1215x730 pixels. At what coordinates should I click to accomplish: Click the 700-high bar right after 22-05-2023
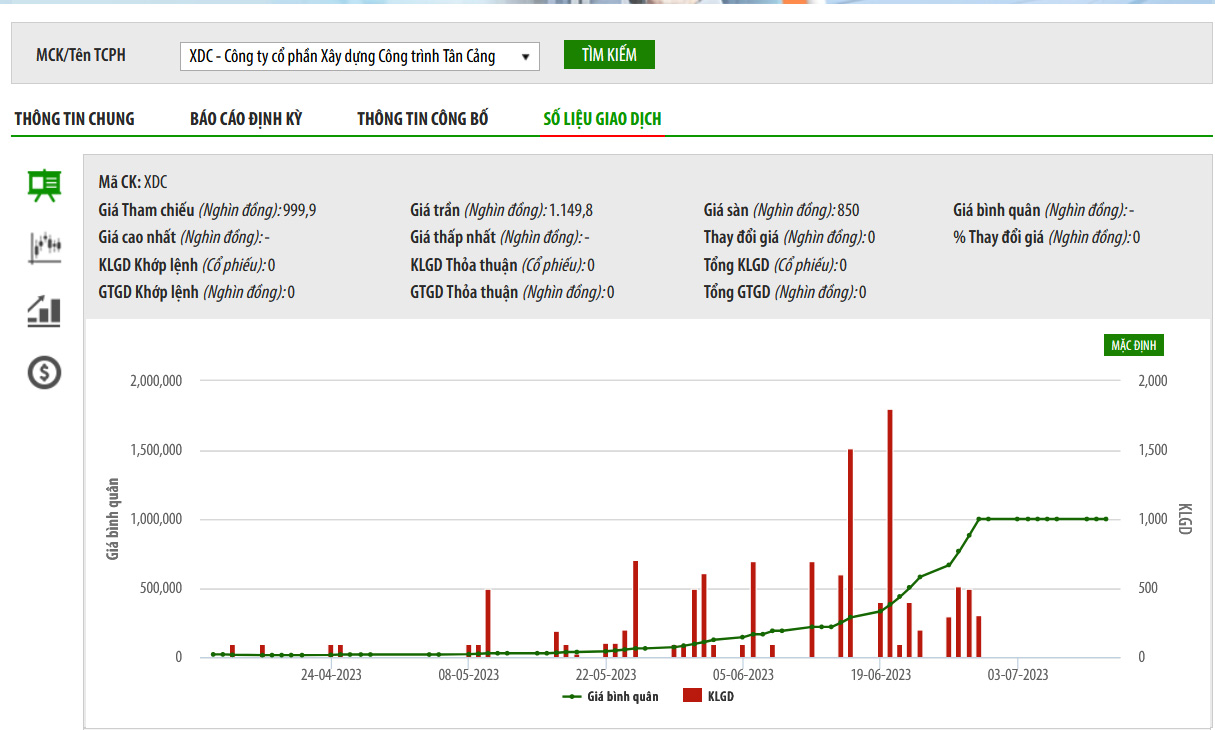[x=635, y=608]
